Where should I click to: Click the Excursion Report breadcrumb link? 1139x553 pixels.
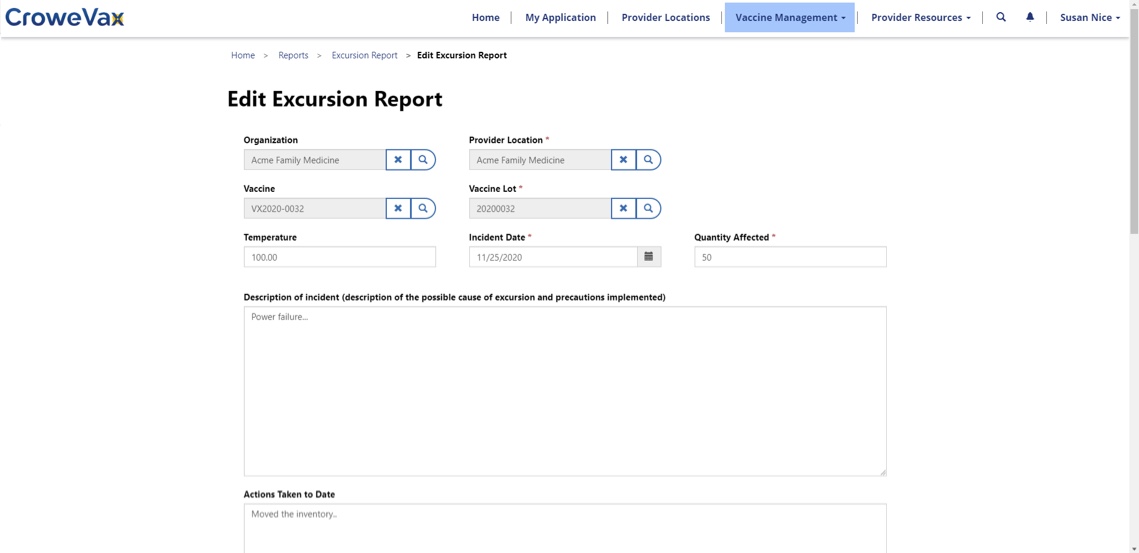click(364, 55)
